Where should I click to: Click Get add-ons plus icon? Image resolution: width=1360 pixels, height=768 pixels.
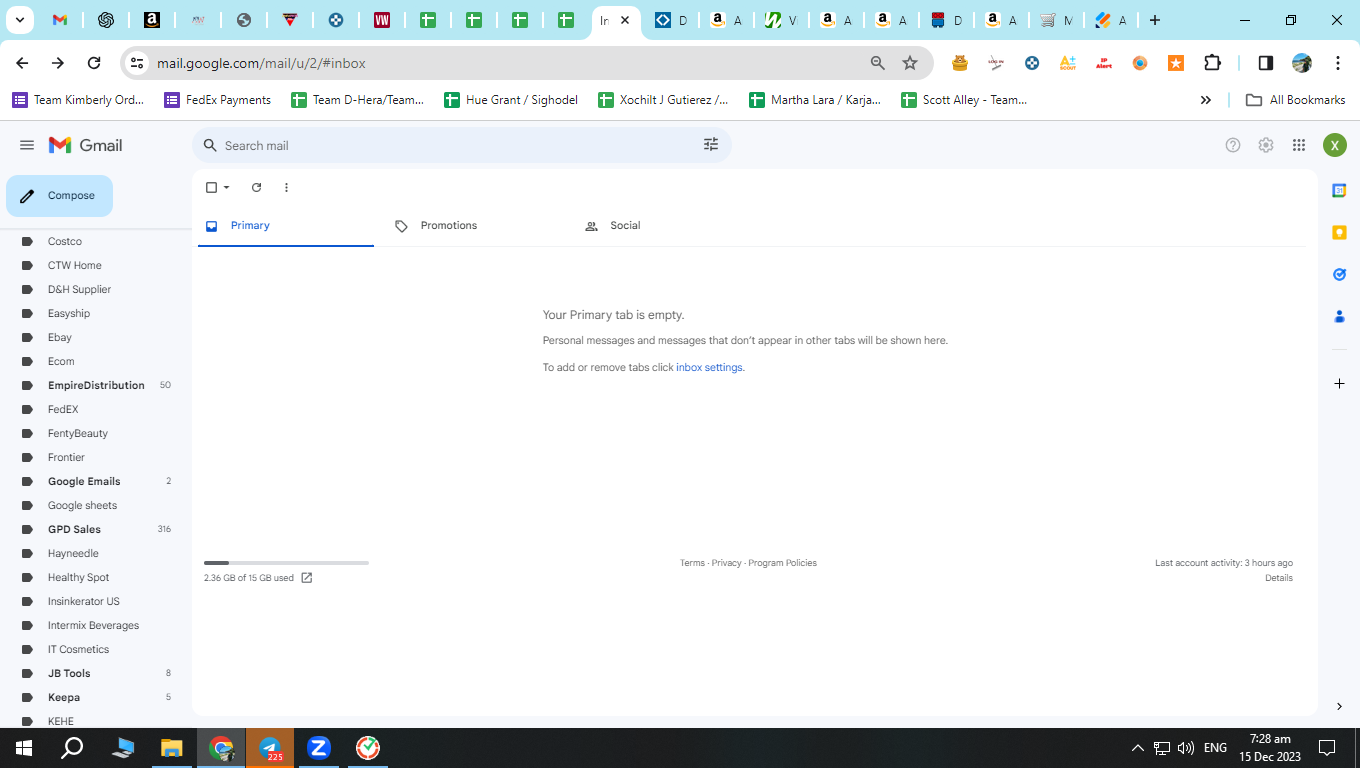coord(1339,384)
